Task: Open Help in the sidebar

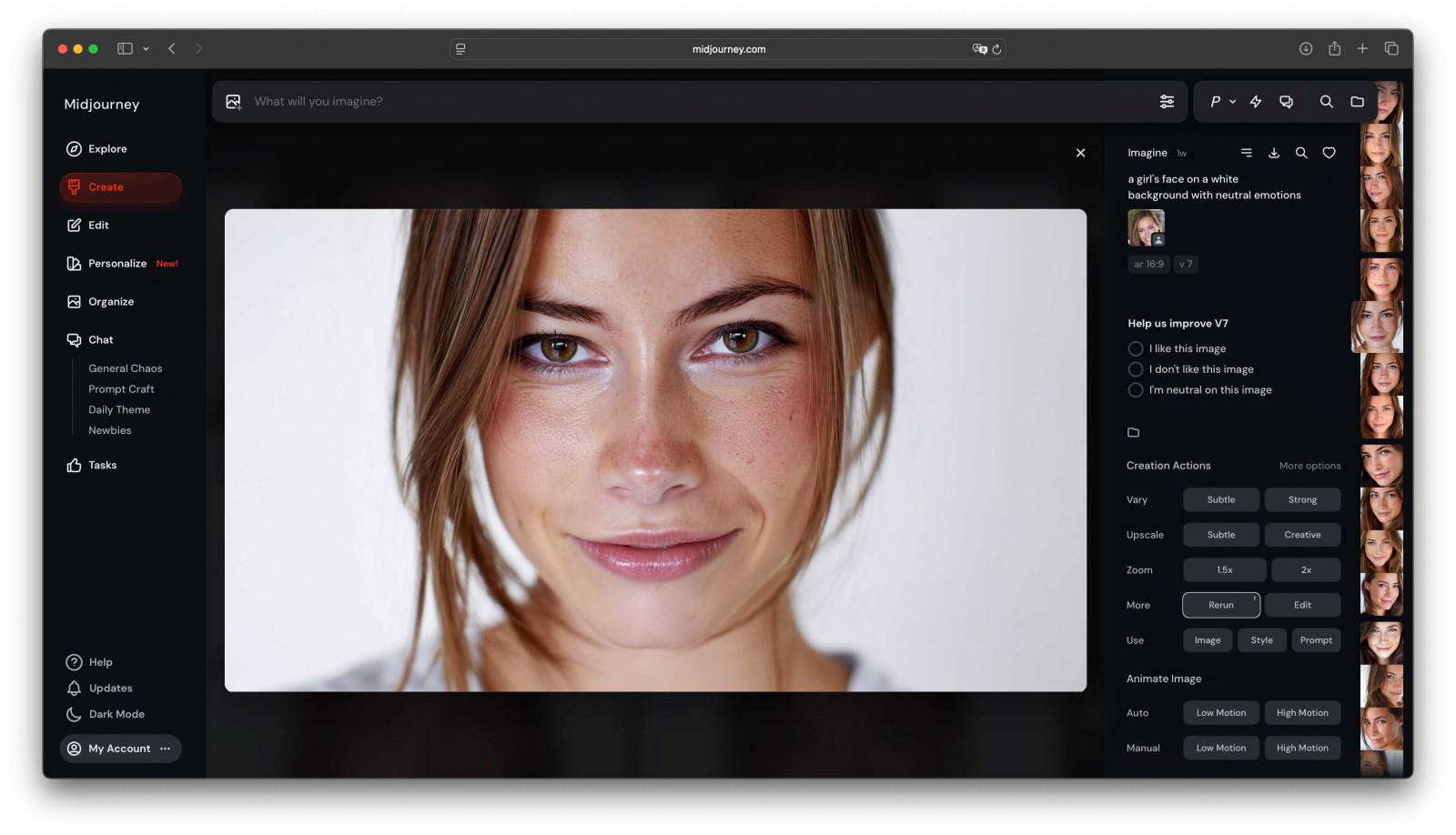Action: [x=89, y=662]
